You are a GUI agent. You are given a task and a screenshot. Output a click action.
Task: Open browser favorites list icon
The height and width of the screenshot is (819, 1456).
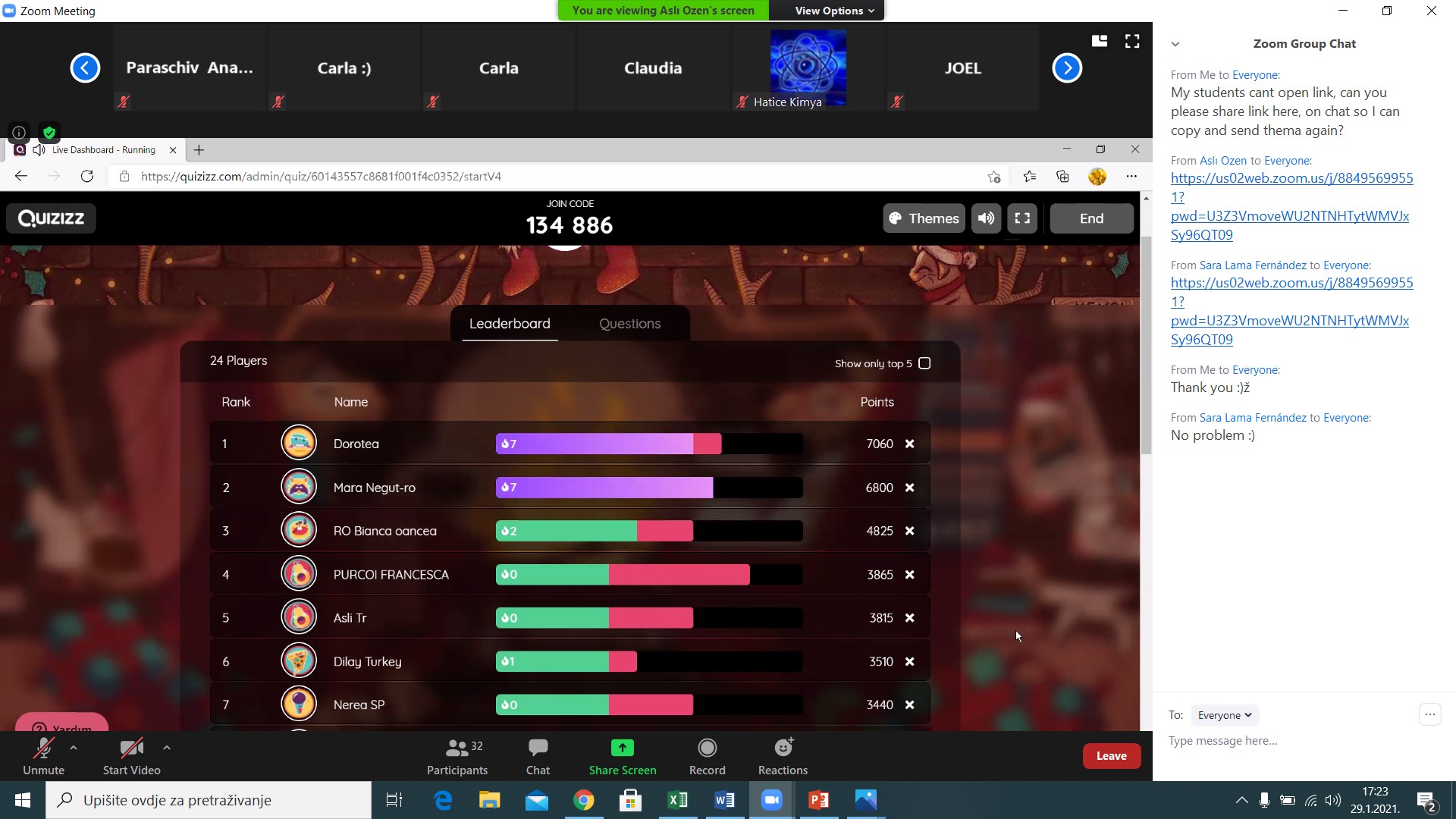pyautogui.click(x=1029, y=176)
